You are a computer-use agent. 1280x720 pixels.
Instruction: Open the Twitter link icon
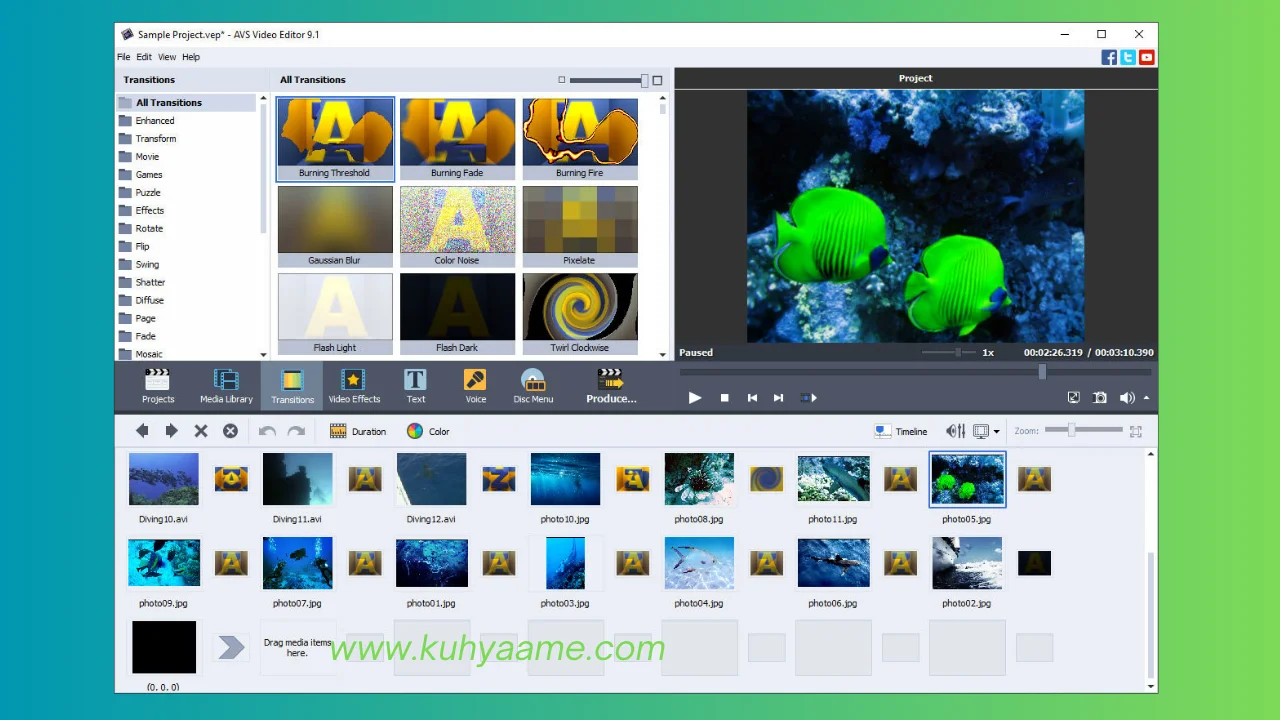tap(1128, 58)
